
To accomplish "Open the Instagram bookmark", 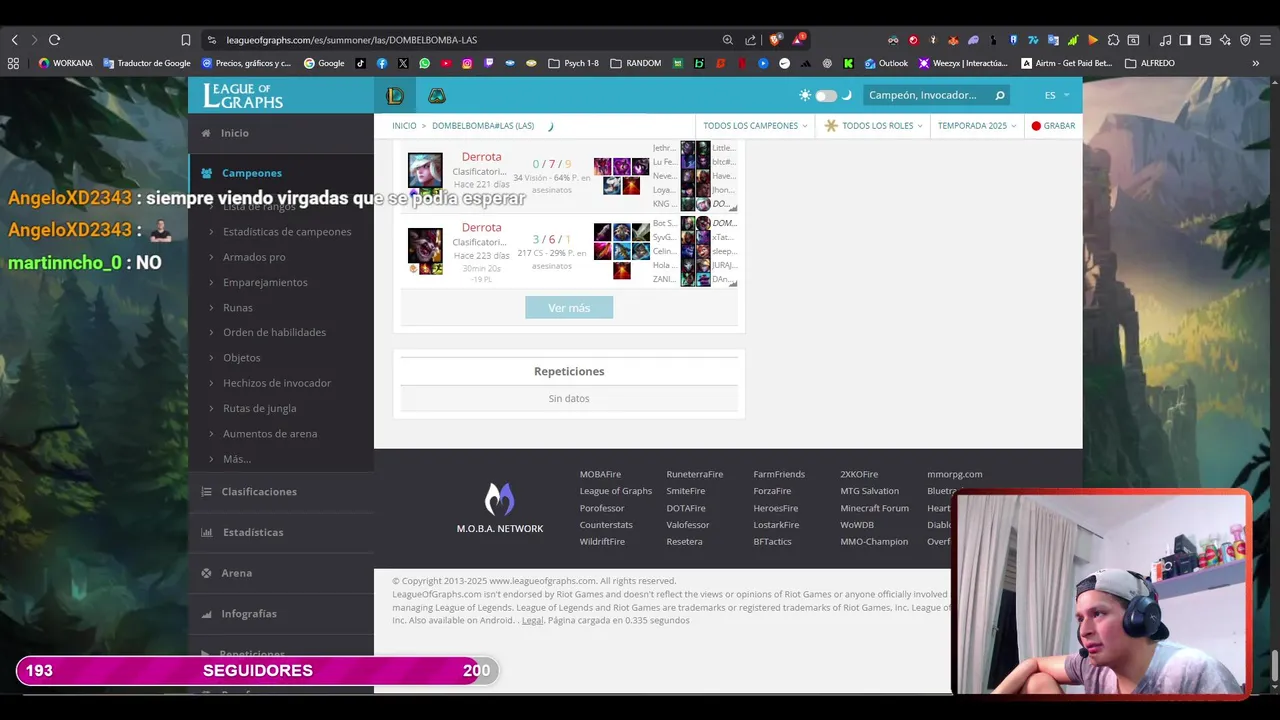I will (x=467, y=63).
